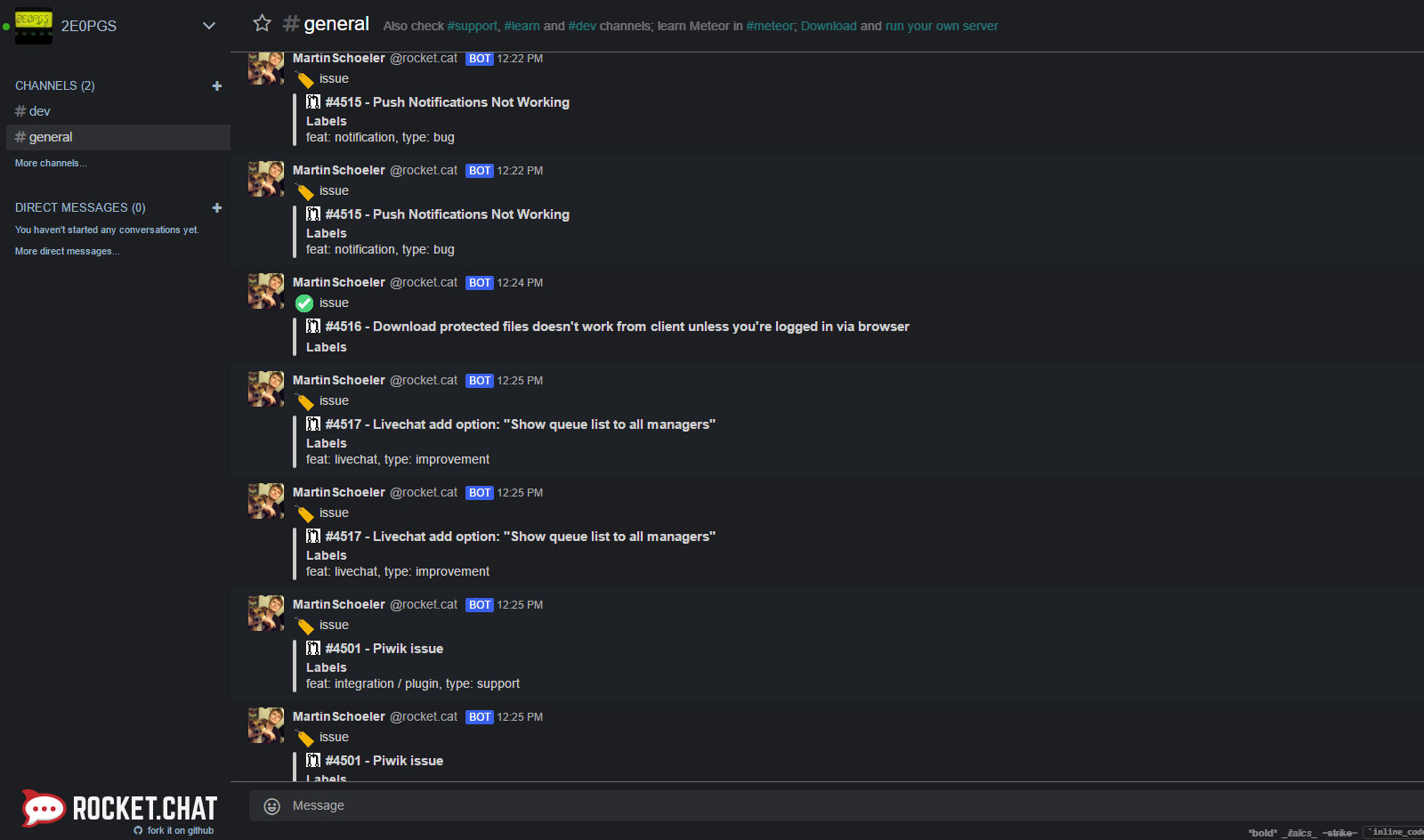Click the 'run your own server' link
This screenshot has width=1424, height=840.
(941, 26)
